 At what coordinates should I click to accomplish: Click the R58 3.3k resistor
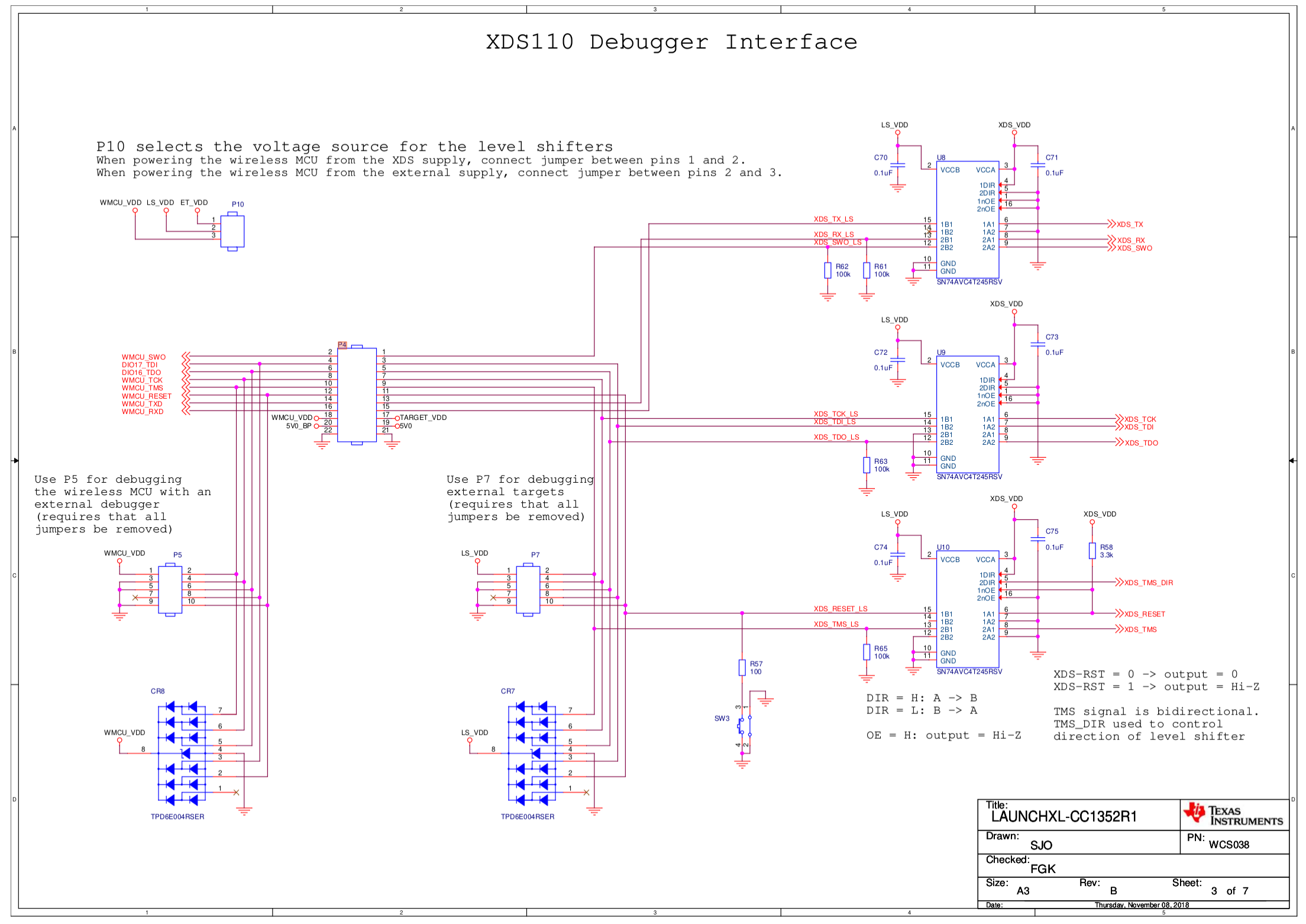[1092, 551]
